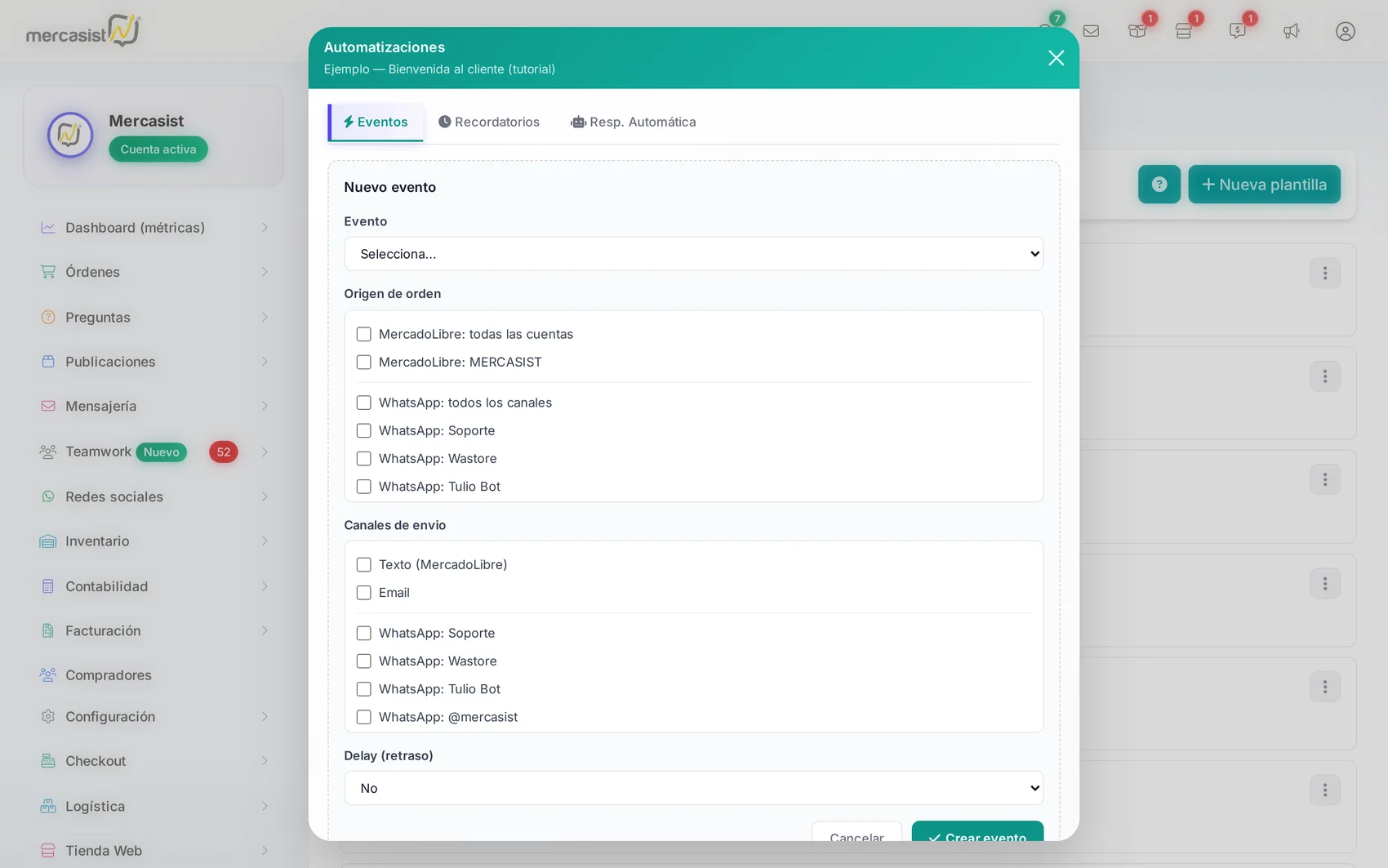1388x868 pixels.
Task: Enable Texto (MercadoLibre) send channel
Action: (364, 565)
